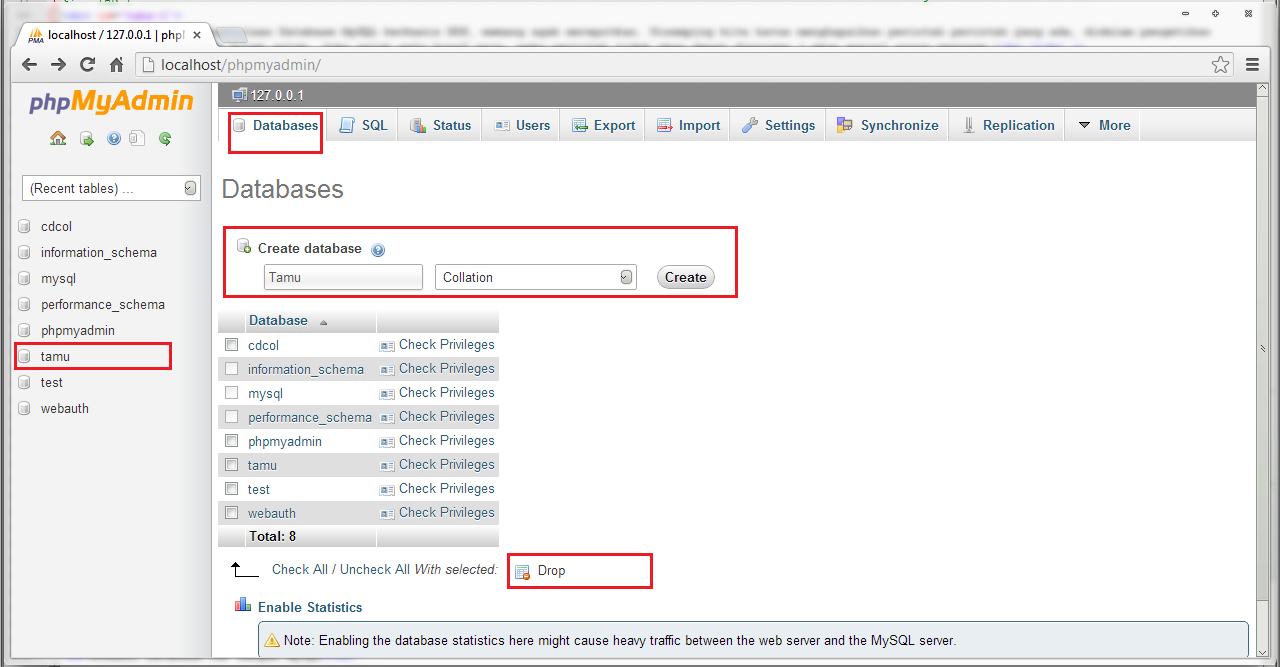Image resolution: width=1280 pixels, height=667 pixels.
Task: Open the phpMyAdmin documentation help icon
Action: click(113, 139)
